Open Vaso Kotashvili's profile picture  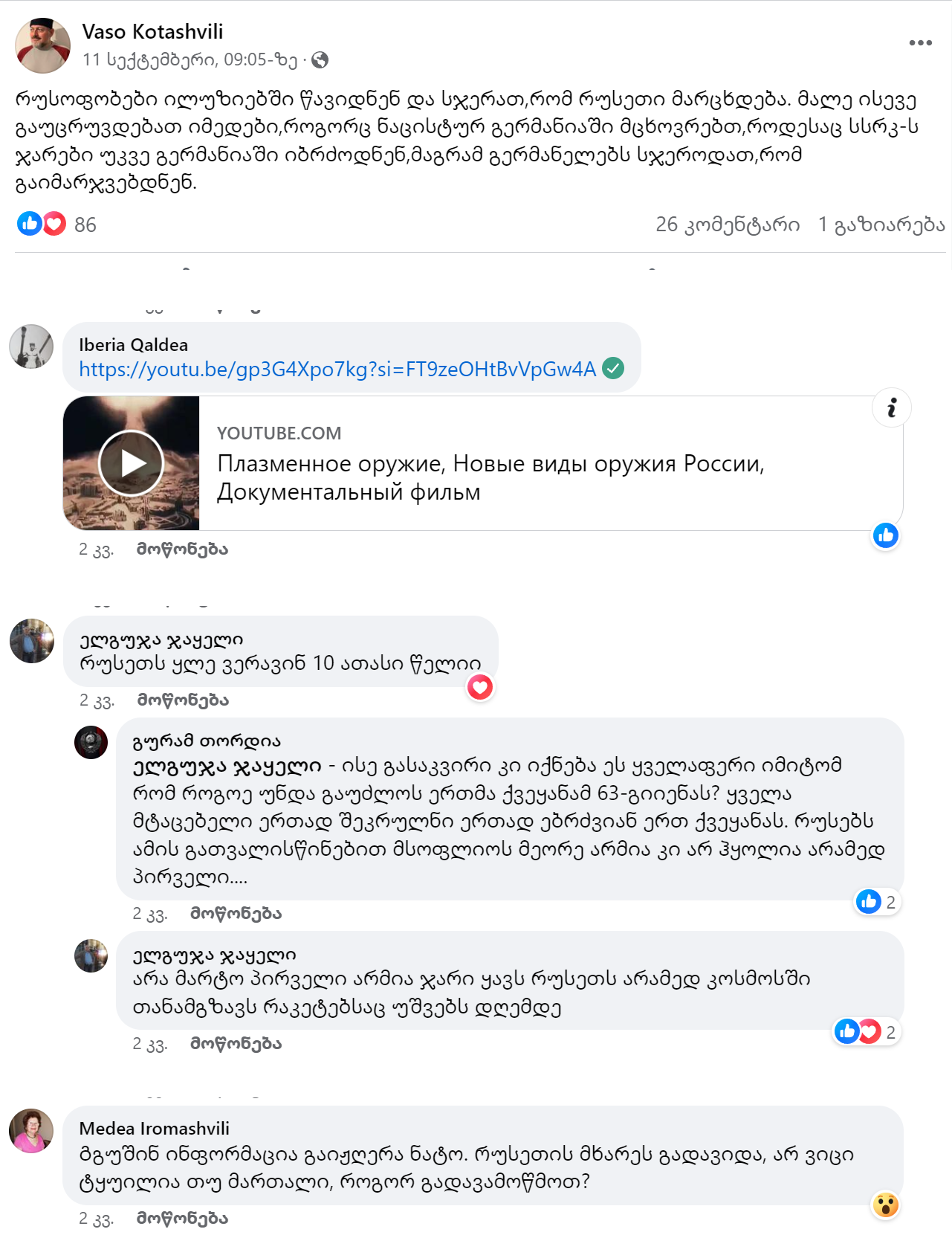(42, 45)
